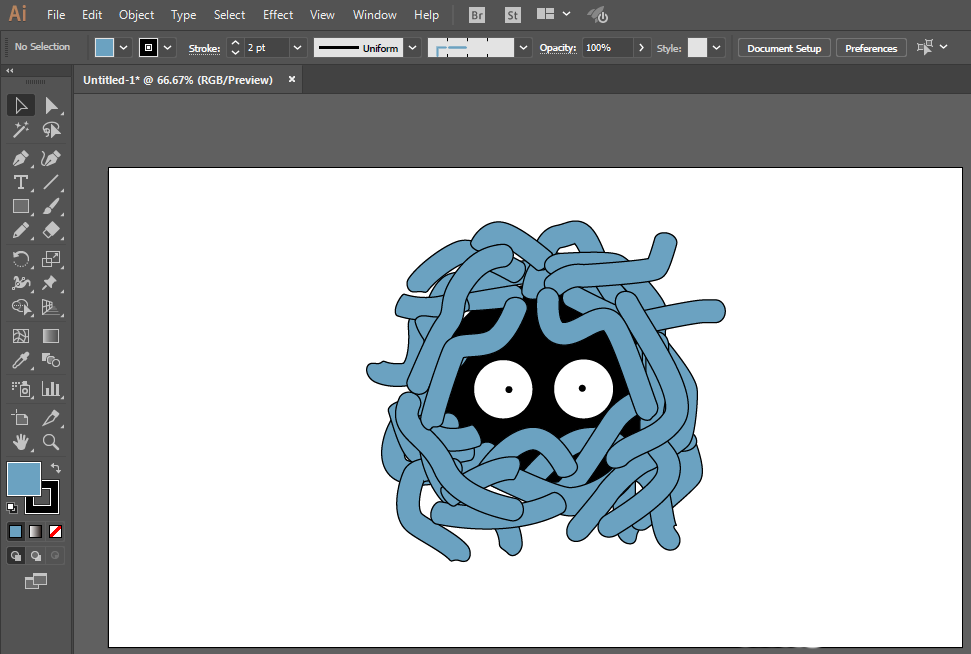Image resolution: width=971 pixels, height=654 pixels.
Task: Open Adobe Bridge via Br icon
Action: (x=477, y=15)
